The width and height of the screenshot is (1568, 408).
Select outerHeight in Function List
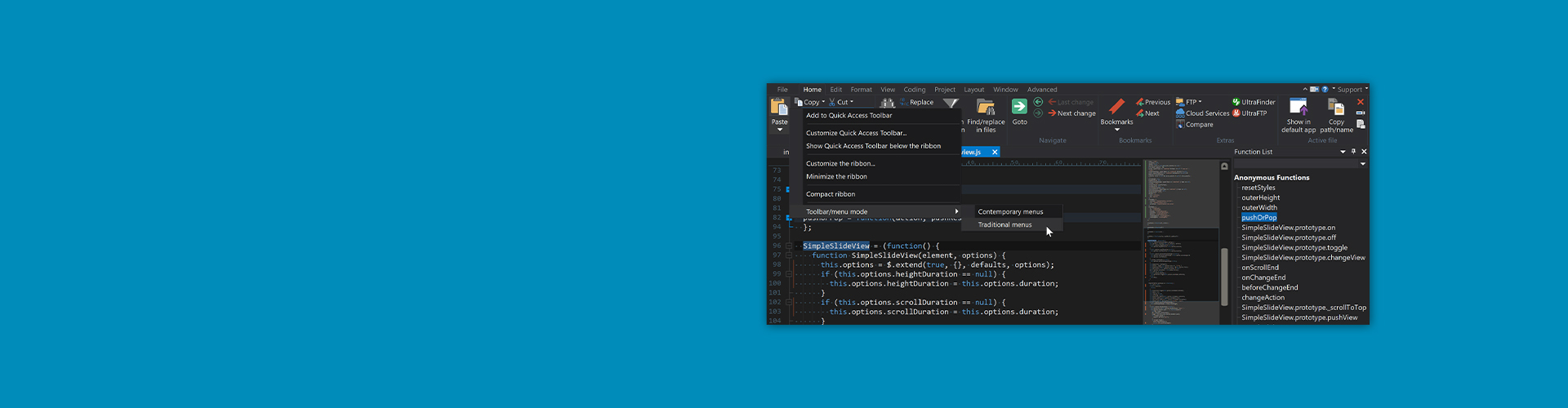[x=1260, y=197]
